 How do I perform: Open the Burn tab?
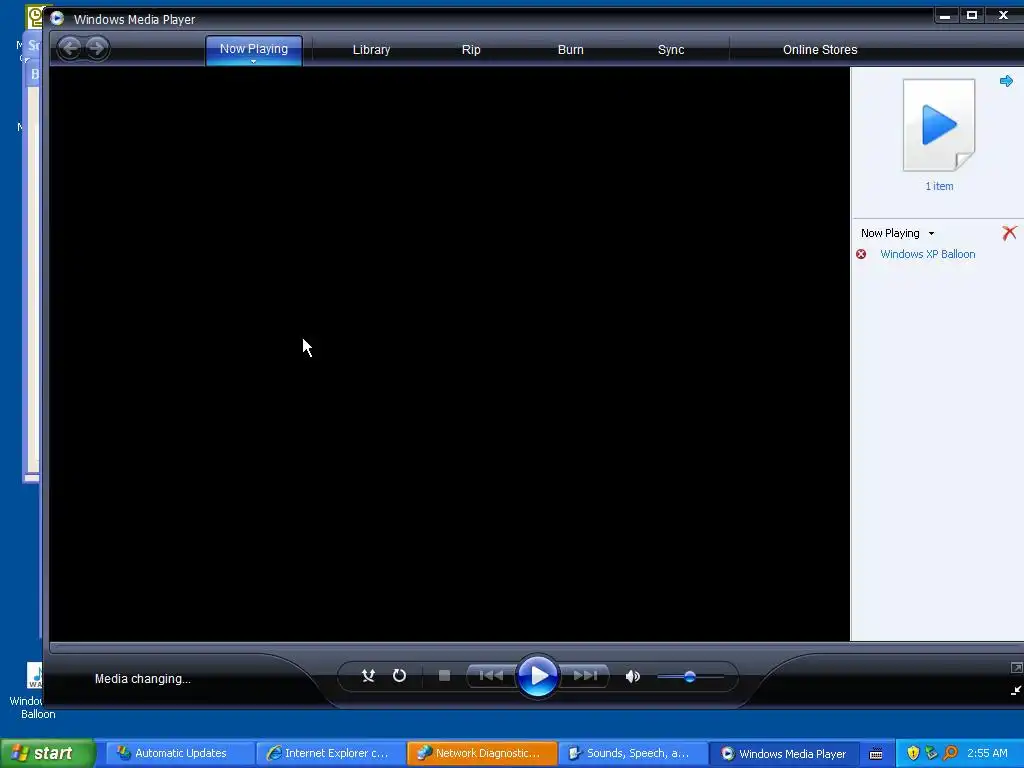571,50
